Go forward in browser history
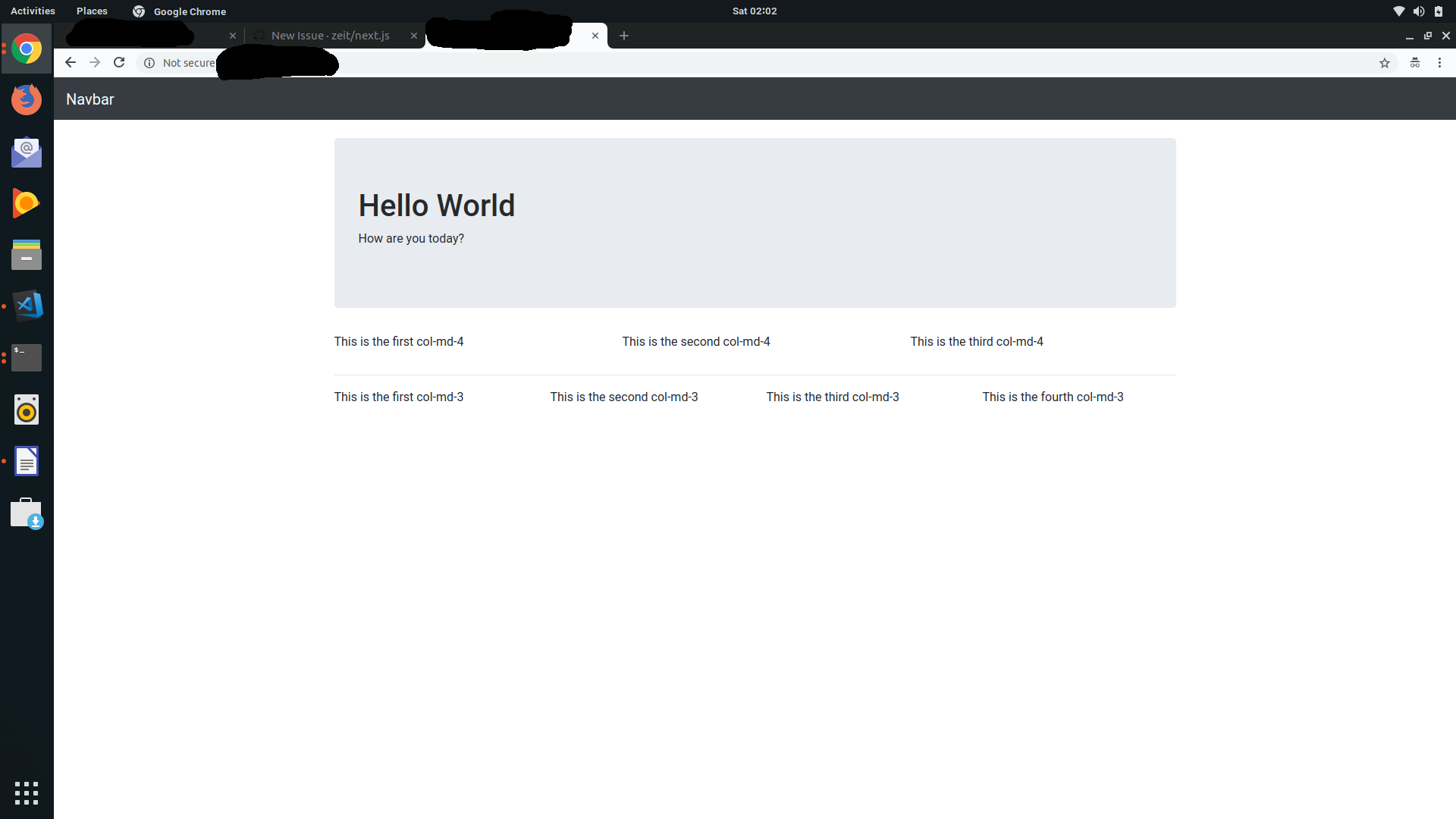Viewport: 1456px width, 819px height. tap(95, 63)
